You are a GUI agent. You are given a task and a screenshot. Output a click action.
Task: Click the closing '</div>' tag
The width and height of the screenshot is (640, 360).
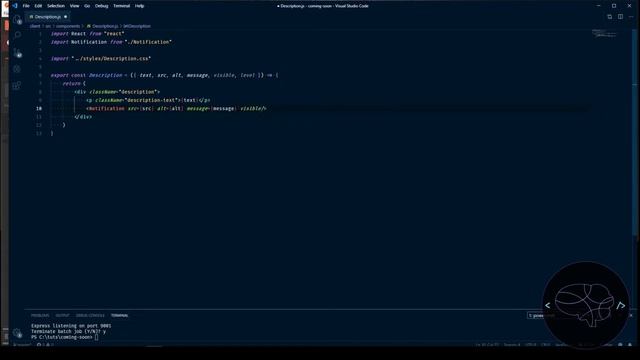coord(83,117)
